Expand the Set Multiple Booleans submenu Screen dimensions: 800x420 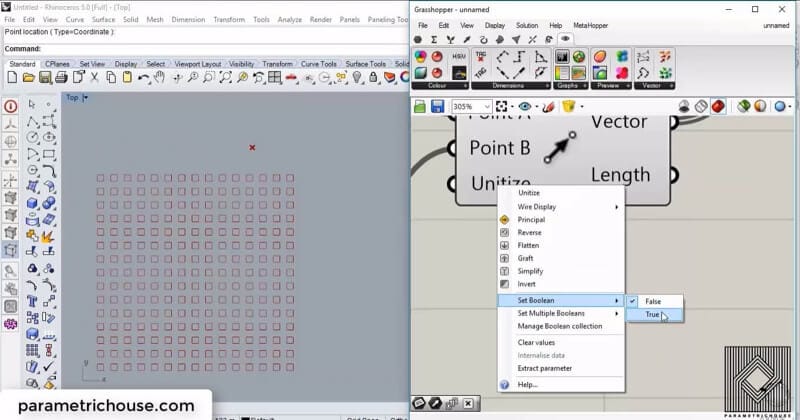click(x=560, y=313)
